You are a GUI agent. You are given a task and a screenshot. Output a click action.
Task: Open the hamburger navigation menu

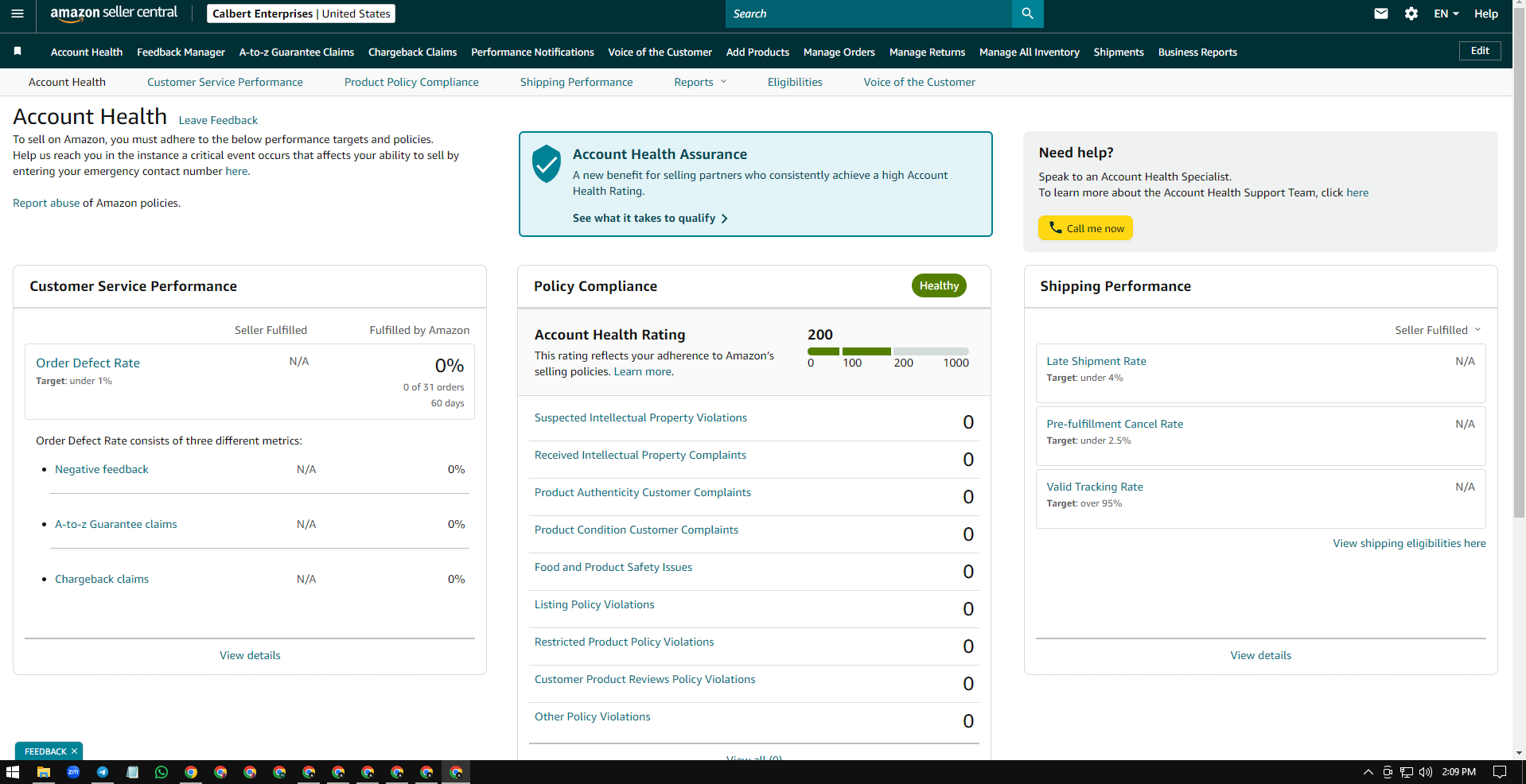point(18,14)
